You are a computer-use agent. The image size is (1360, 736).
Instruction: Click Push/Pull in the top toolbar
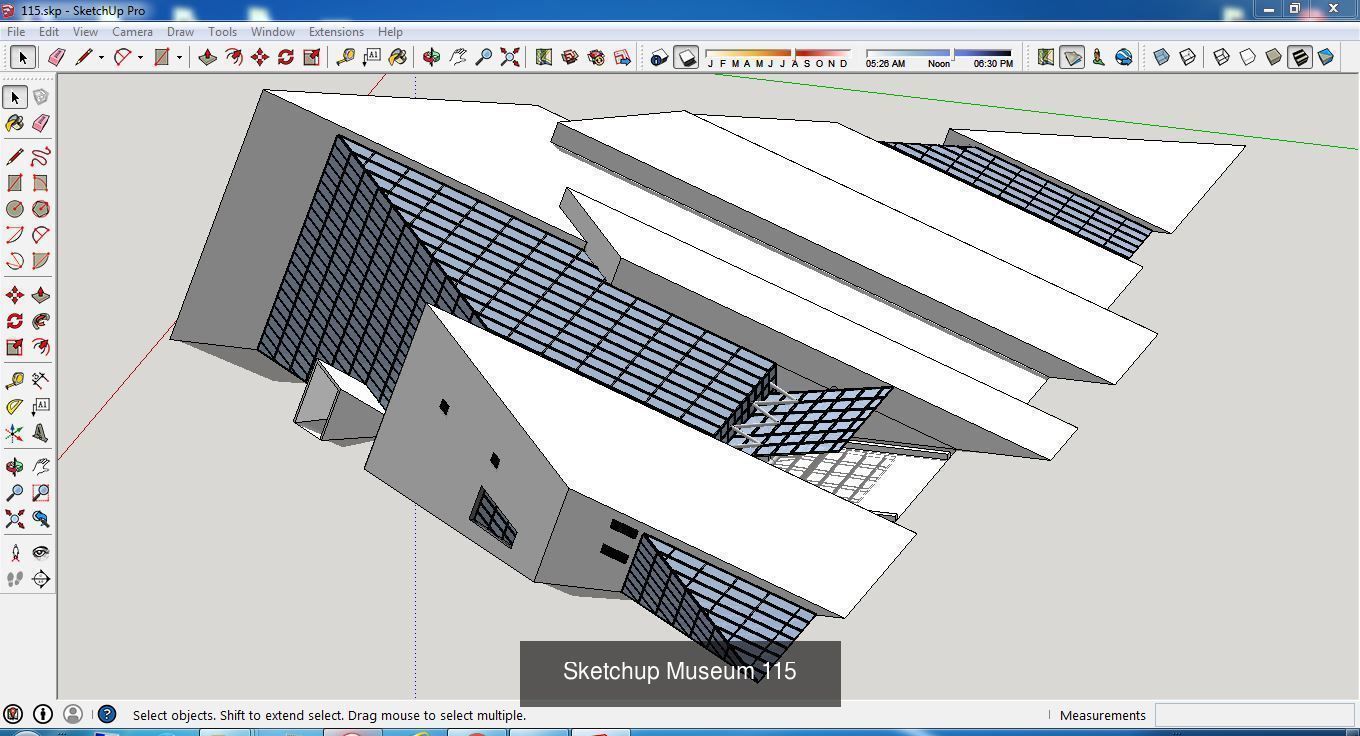208,57
